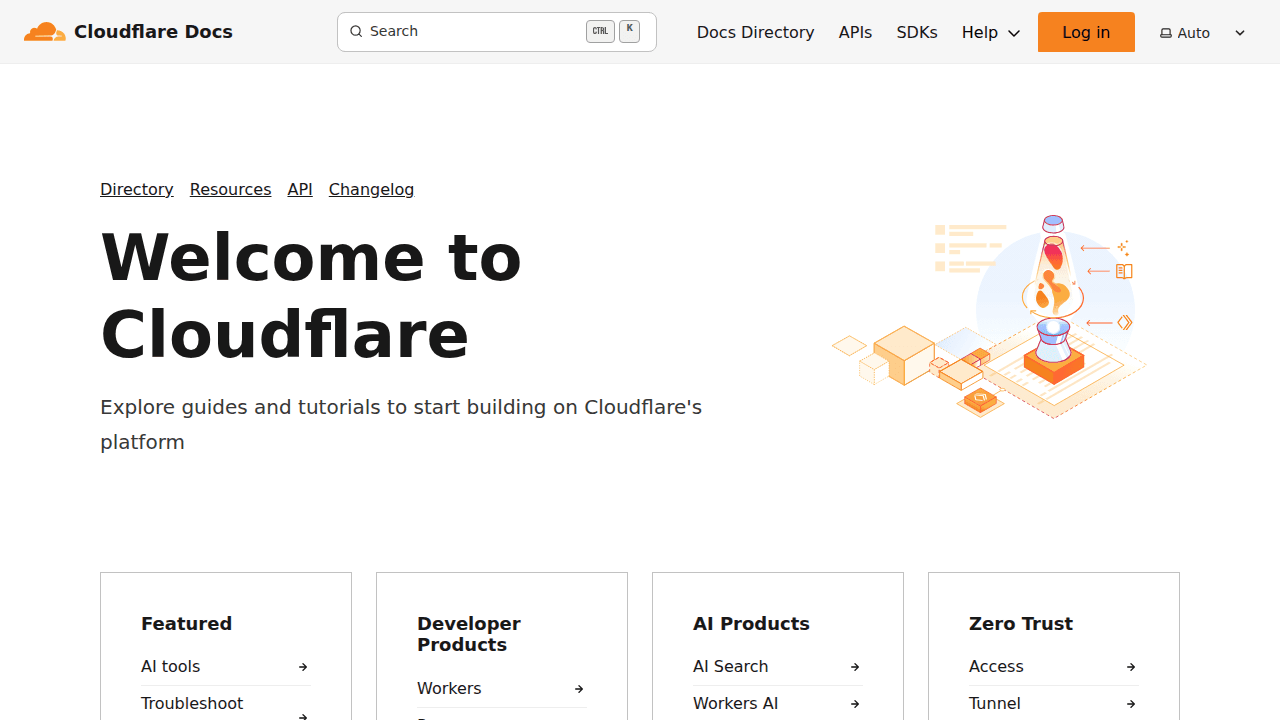
Task: Open the Changelog link
Action: pos(371,189)
